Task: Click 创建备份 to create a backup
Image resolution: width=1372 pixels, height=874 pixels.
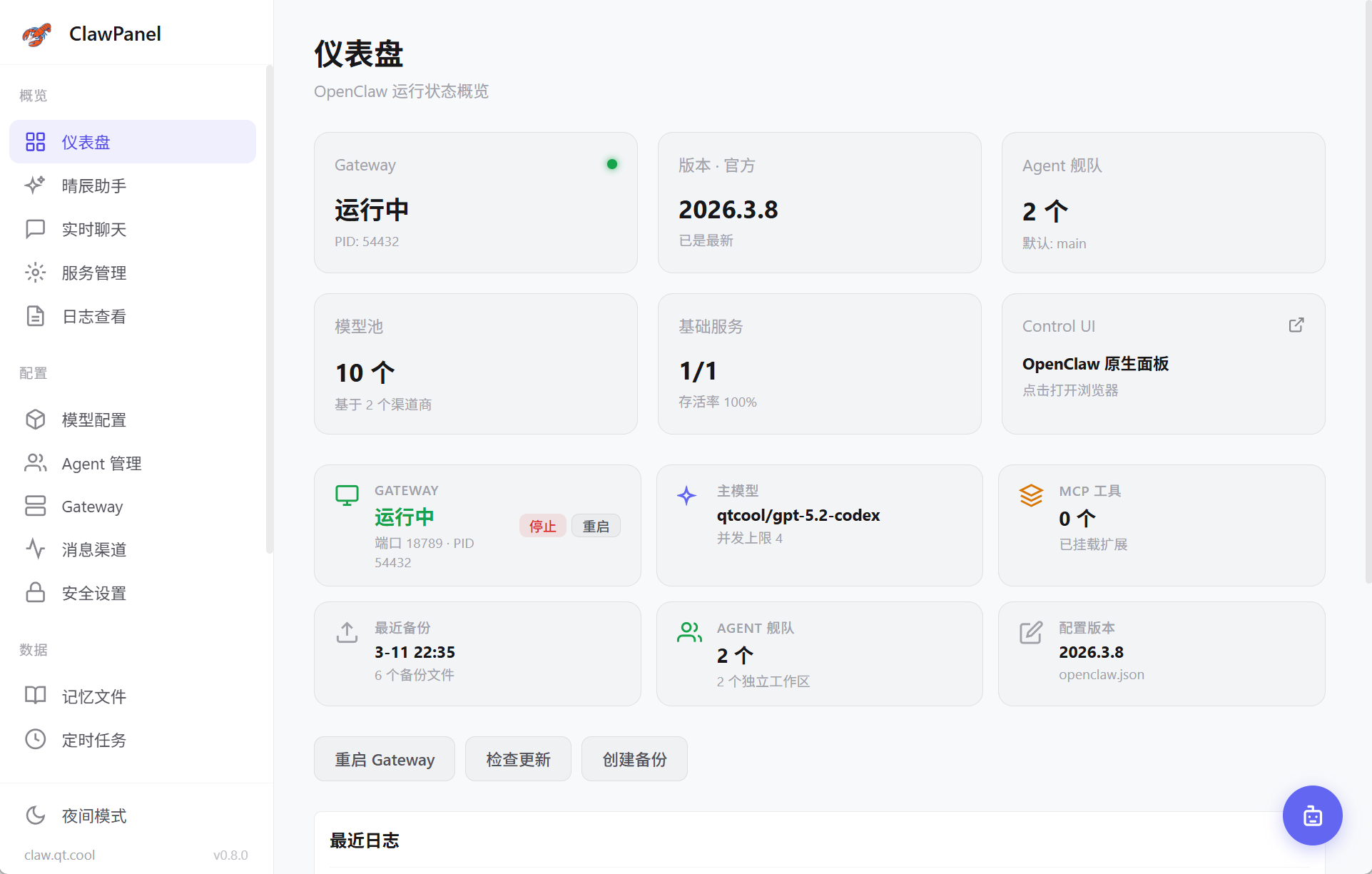Action: click(634, 758)
